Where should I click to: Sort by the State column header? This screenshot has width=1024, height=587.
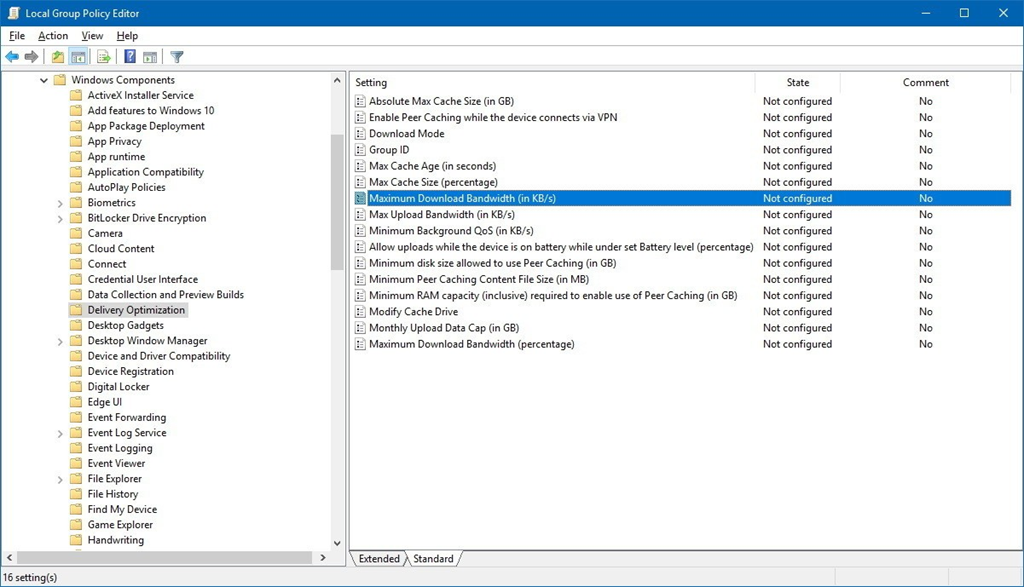[x=797, y=82]
